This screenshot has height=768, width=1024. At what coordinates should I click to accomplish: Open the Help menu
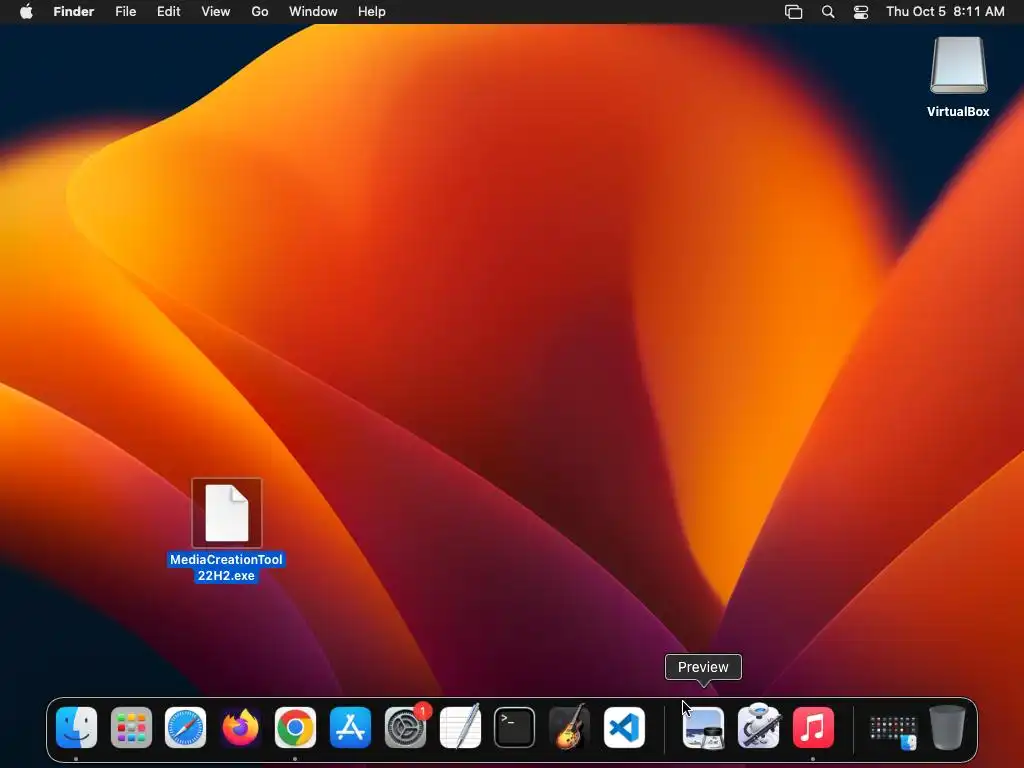pos(372,12)
